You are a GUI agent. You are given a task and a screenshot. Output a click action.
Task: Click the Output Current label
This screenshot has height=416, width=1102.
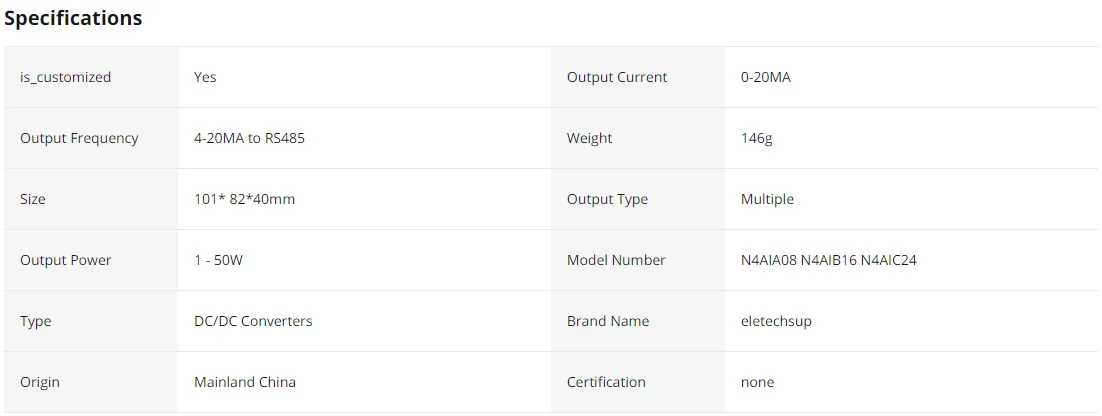click(617, 77)
